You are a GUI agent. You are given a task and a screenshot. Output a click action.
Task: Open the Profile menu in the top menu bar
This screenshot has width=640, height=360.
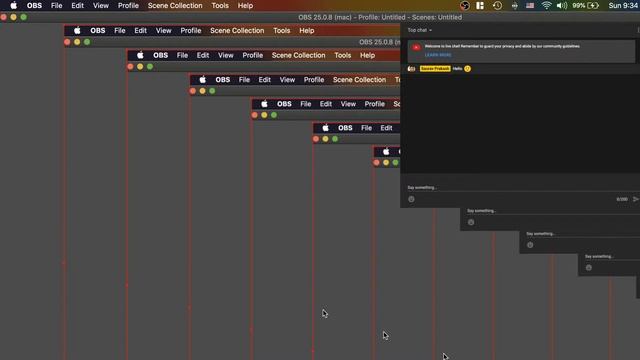point(128,6)
